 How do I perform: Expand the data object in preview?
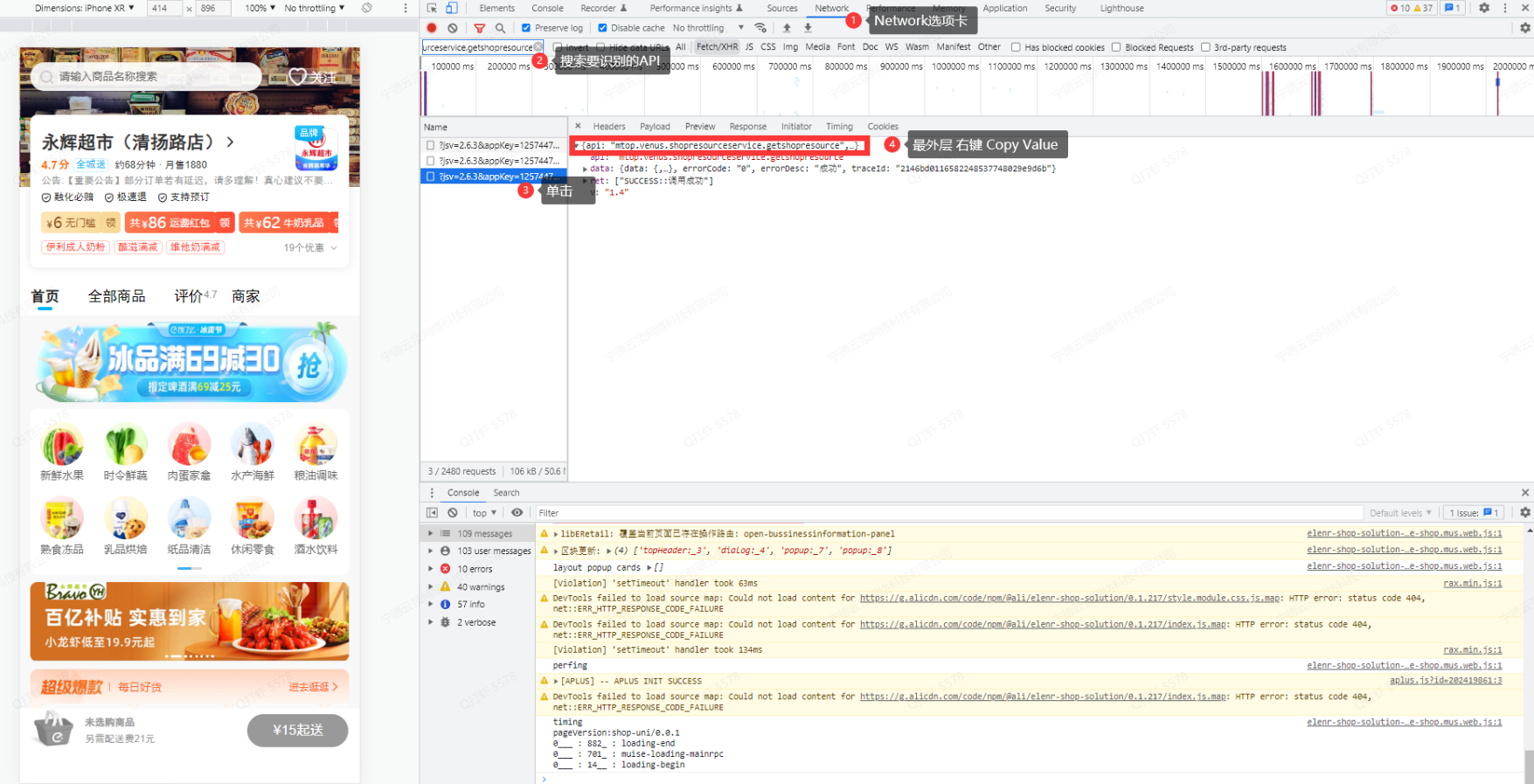click(x=585, y=169)
